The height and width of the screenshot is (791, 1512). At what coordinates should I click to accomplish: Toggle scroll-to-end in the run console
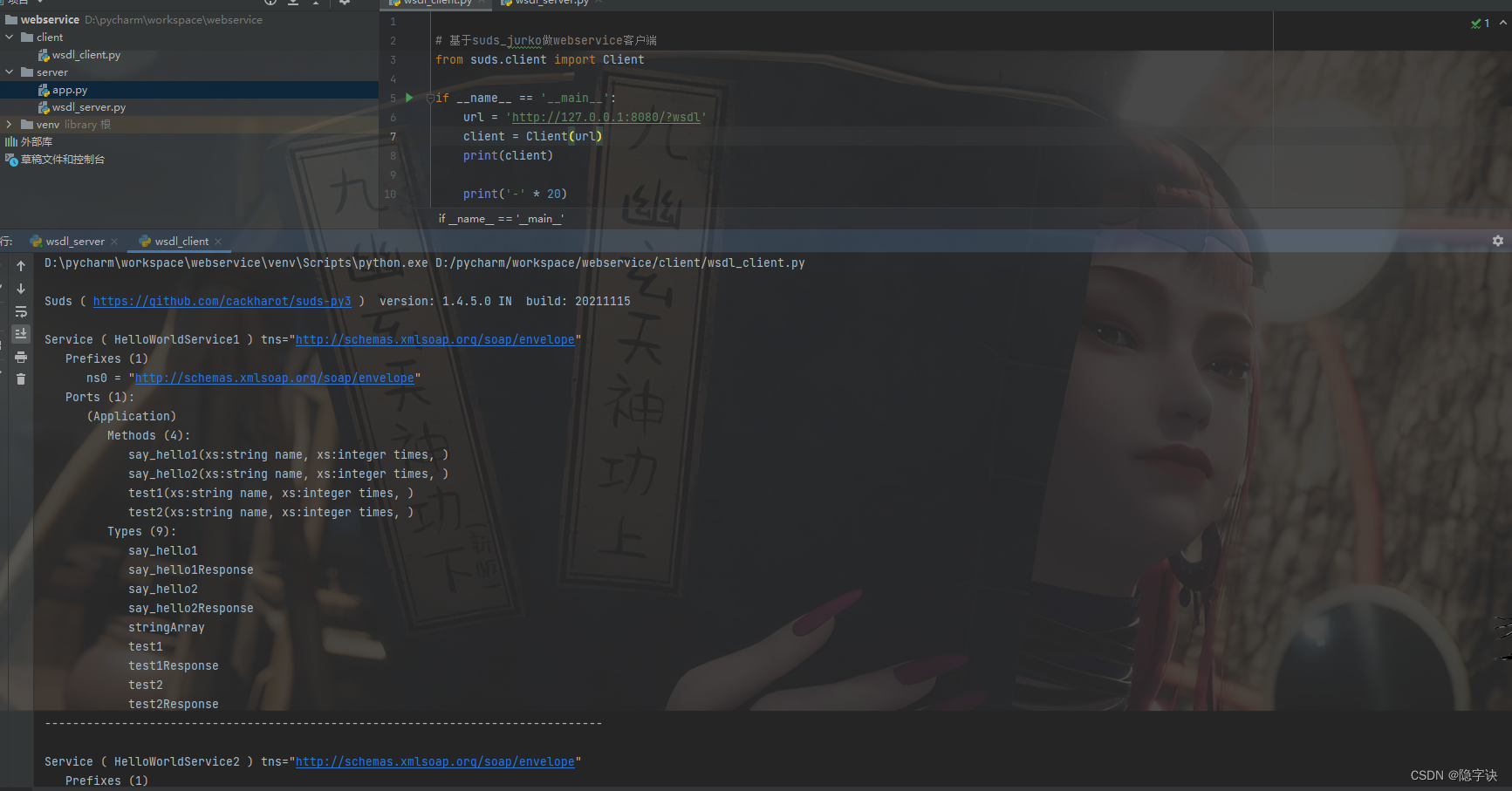tap(21, 334)
